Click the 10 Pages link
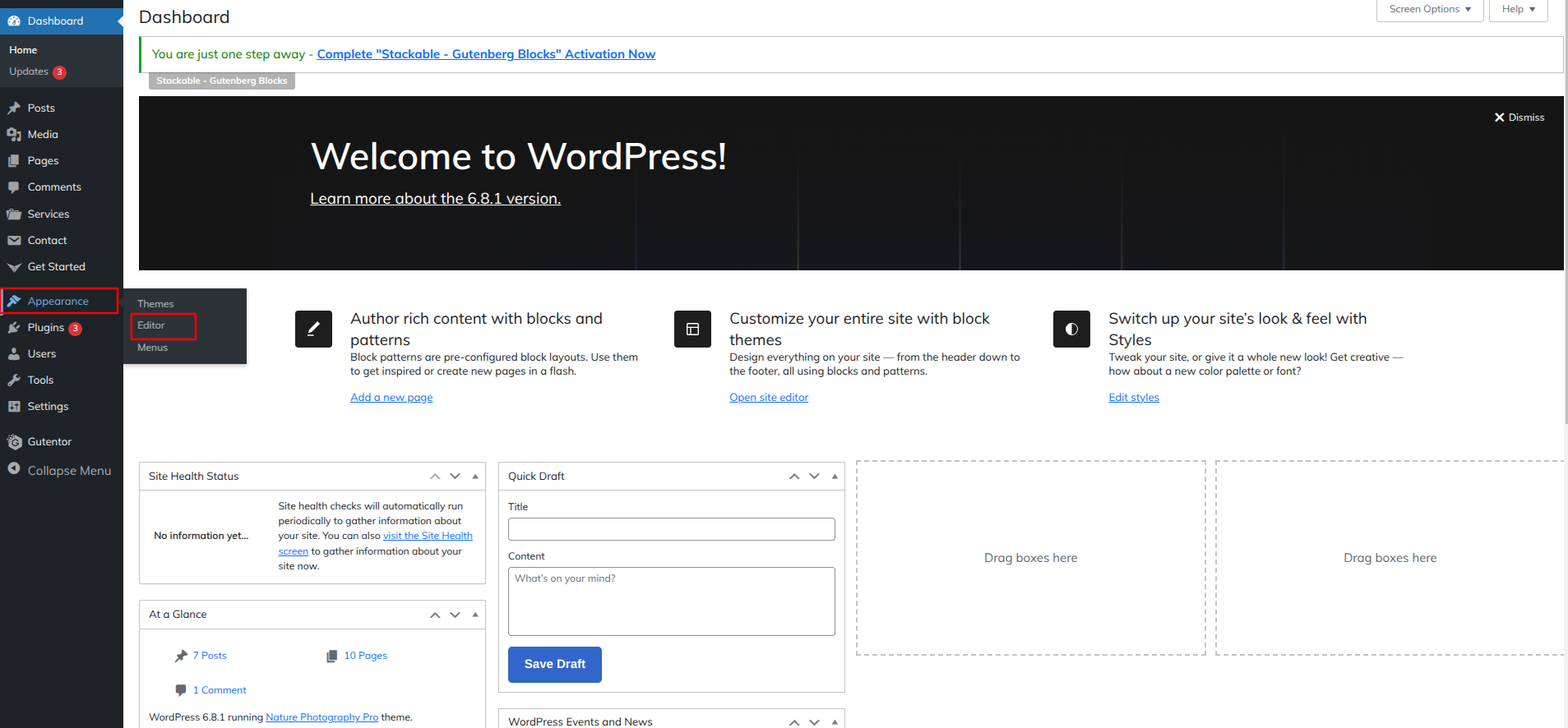This screenshot has width=1568, height=728. (x=366, y=656)
